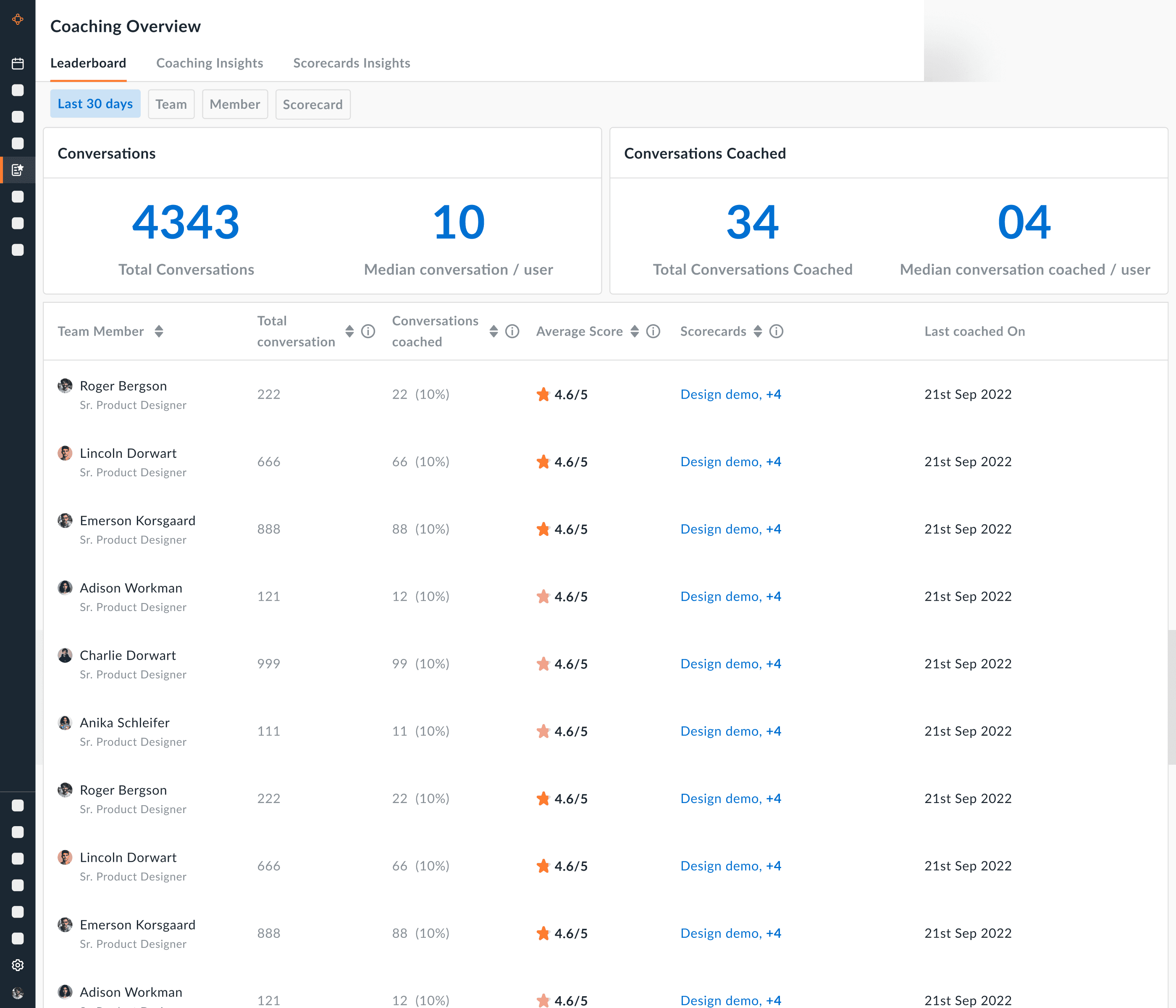
Task: Switch to Scorecards Insights tab
Action: coord(351,63)
